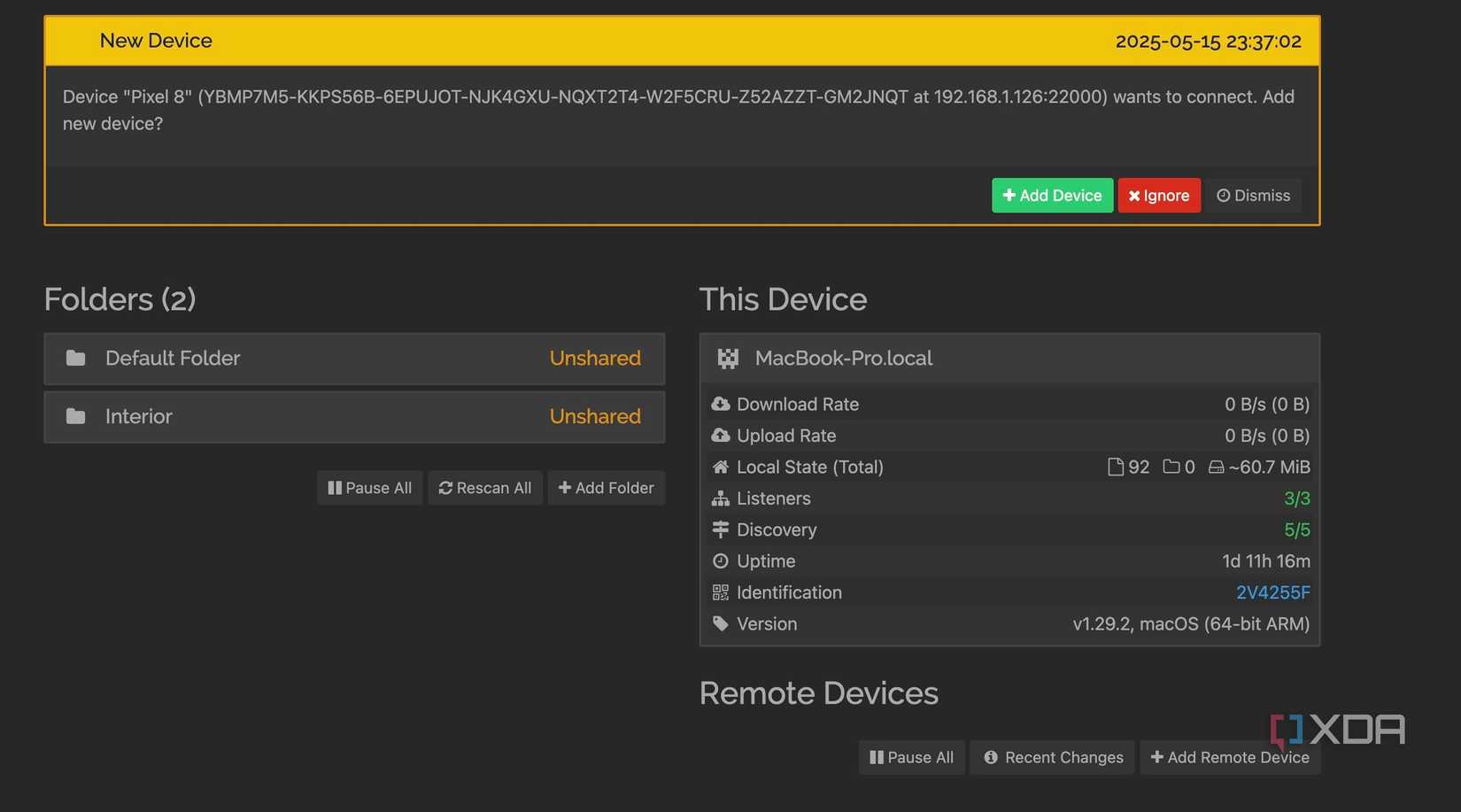This screenshot has height=812, width=1461.
Task: Add the Pixel 8 device
Action: (x=1052, y=195)
